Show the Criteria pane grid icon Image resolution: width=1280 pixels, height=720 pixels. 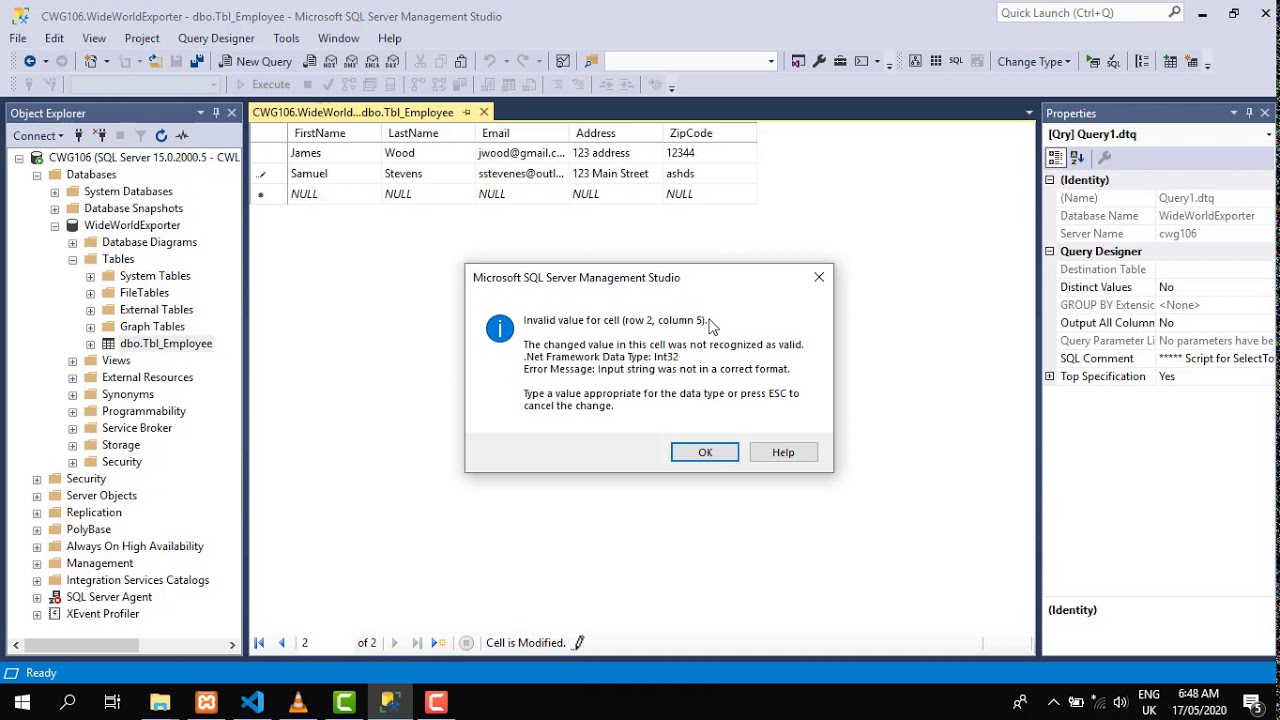click(x=936, y=61)
